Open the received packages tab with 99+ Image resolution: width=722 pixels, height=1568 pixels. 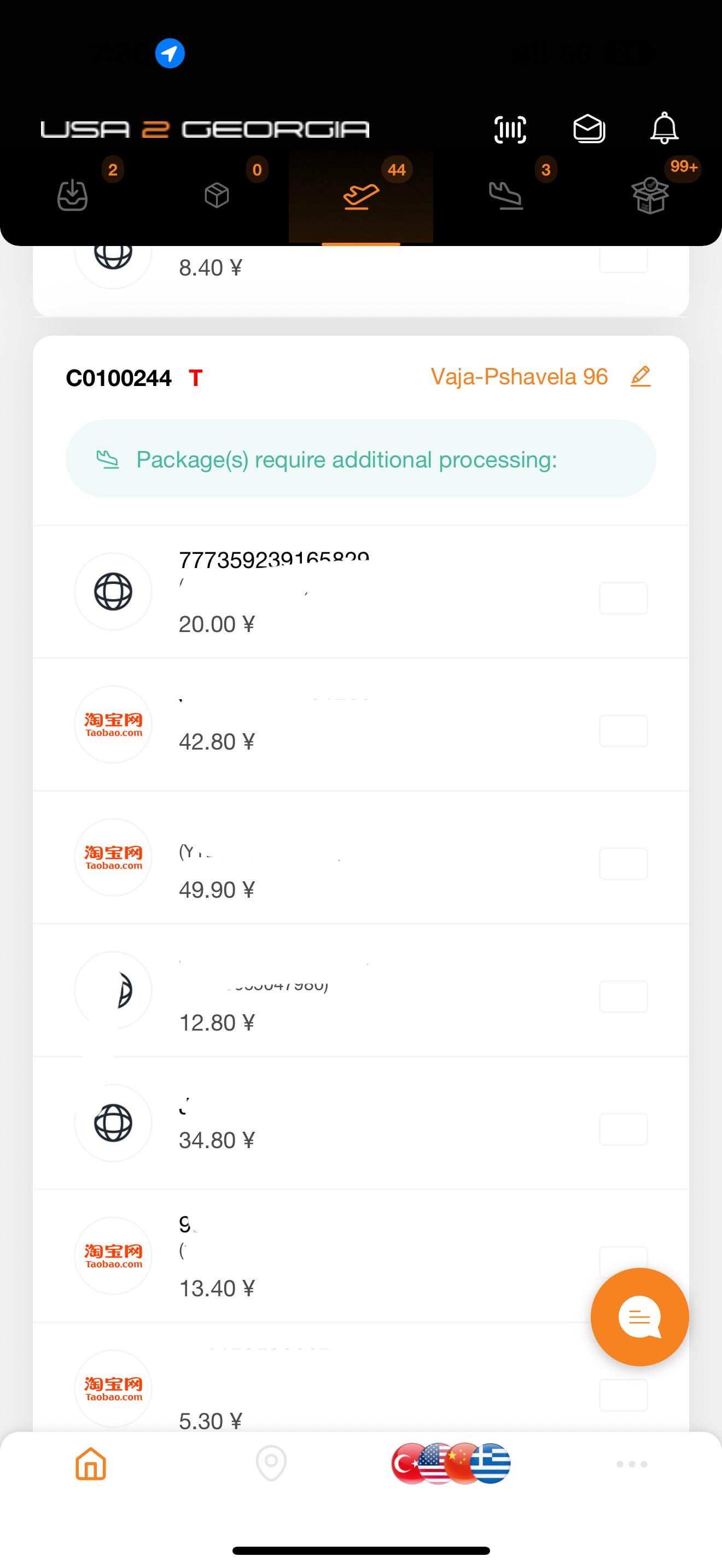pos(650,196)
